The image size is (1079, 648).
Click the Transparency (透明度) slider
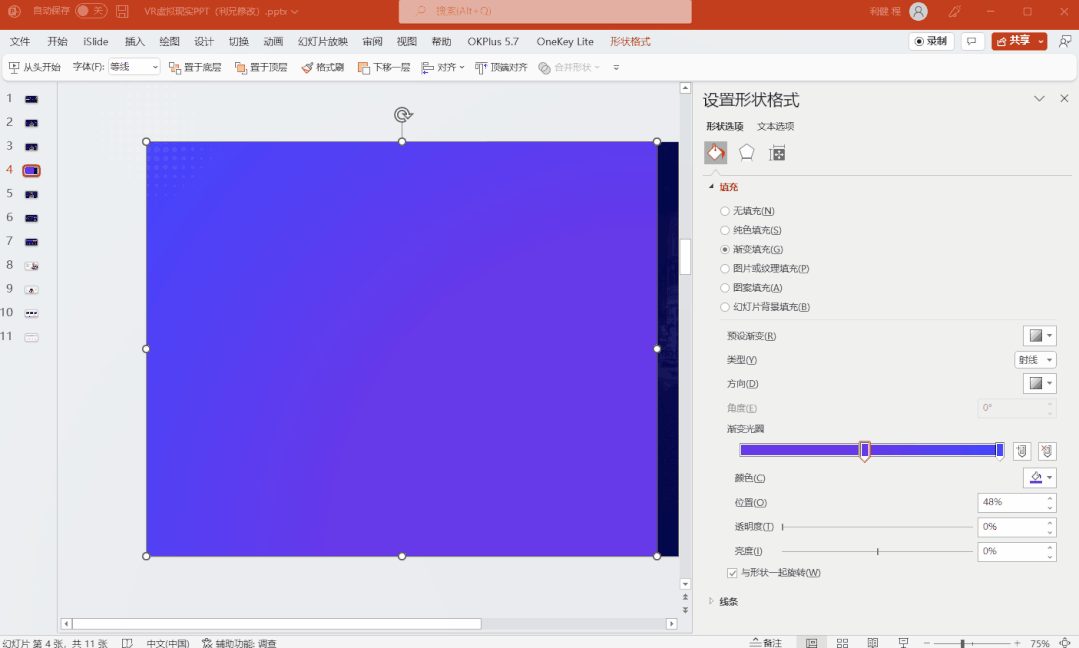pyautogui.click(x=877, y=527)
